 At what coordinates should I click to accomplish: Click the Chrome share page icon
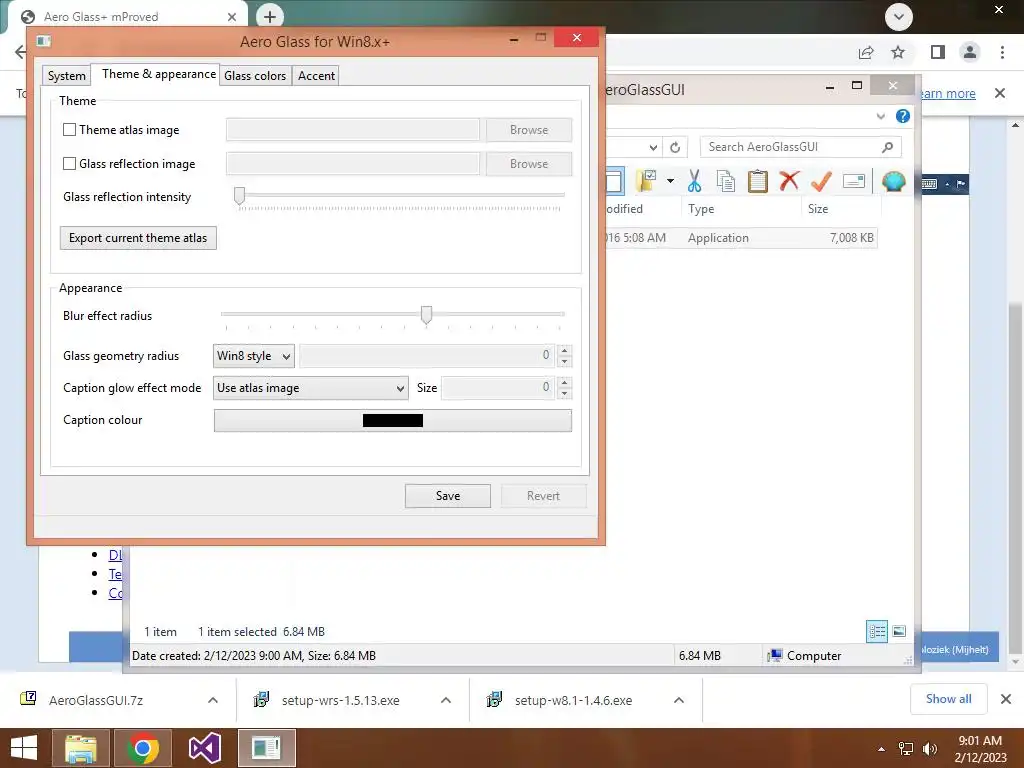tap(866, 52)
